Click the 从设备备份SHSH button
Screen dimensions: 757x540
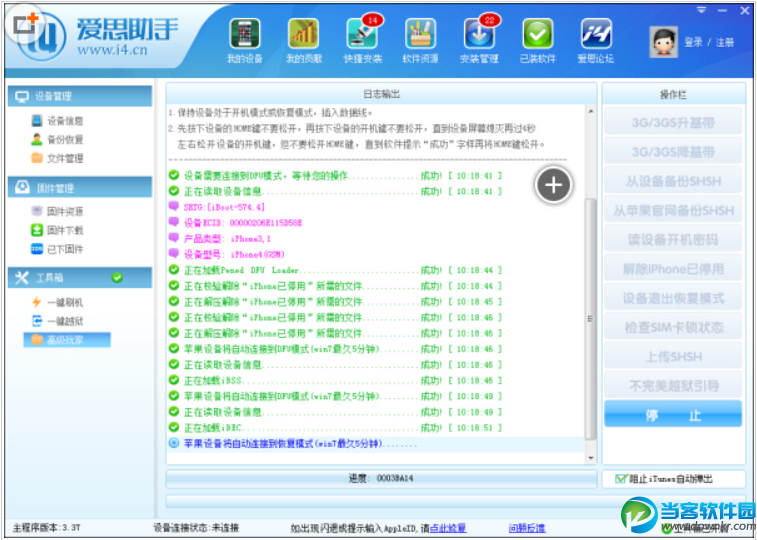click(673, 181)
